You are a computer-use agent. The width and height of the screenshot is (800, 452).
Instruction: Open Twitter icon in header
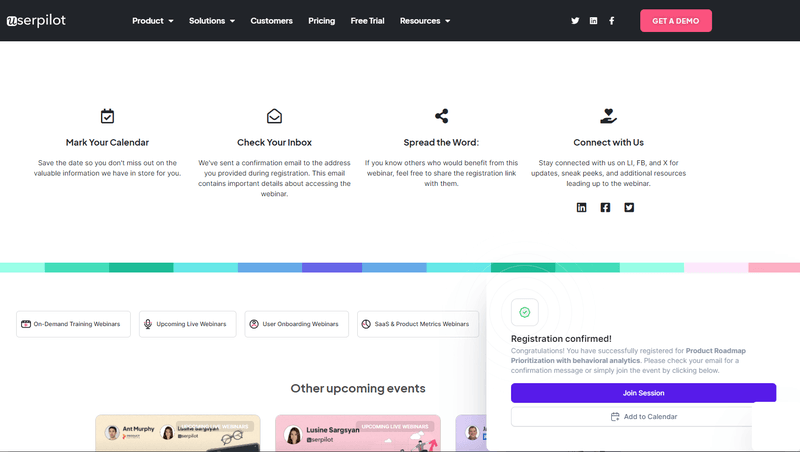(575, 21)
